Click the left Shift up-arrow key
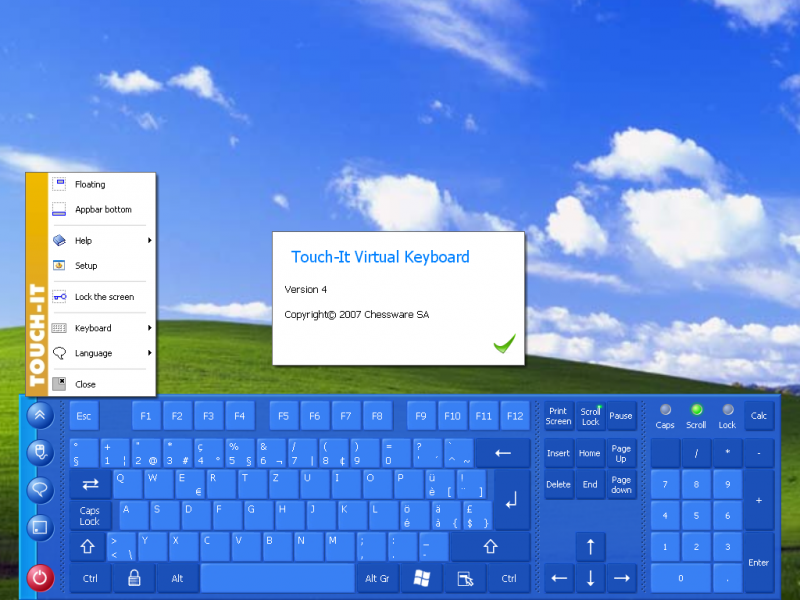 87,546
